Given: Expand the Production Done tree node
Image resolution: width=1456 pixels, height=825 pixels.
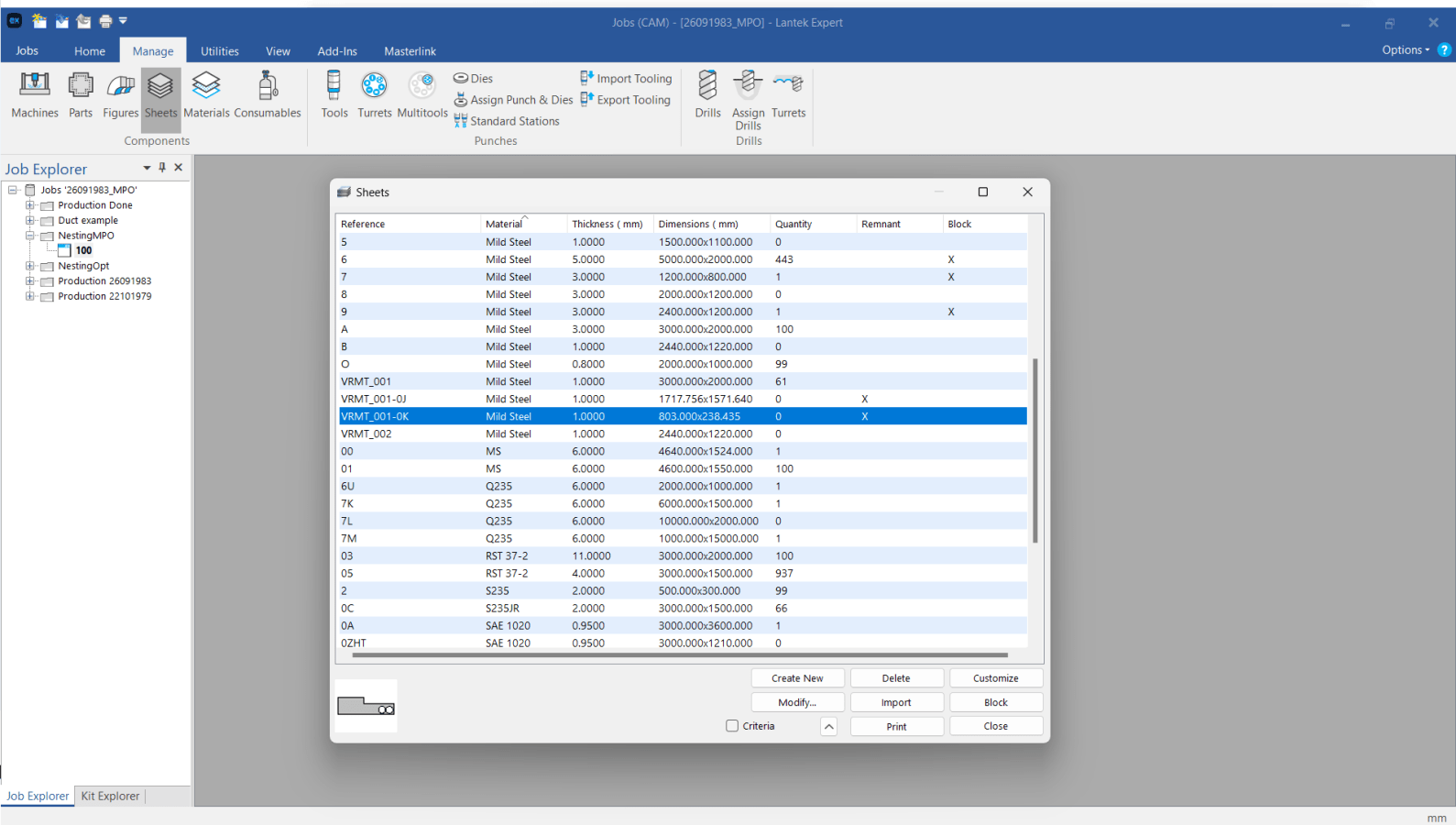Looking at the screenshot, I should click(x=29, y=205).
